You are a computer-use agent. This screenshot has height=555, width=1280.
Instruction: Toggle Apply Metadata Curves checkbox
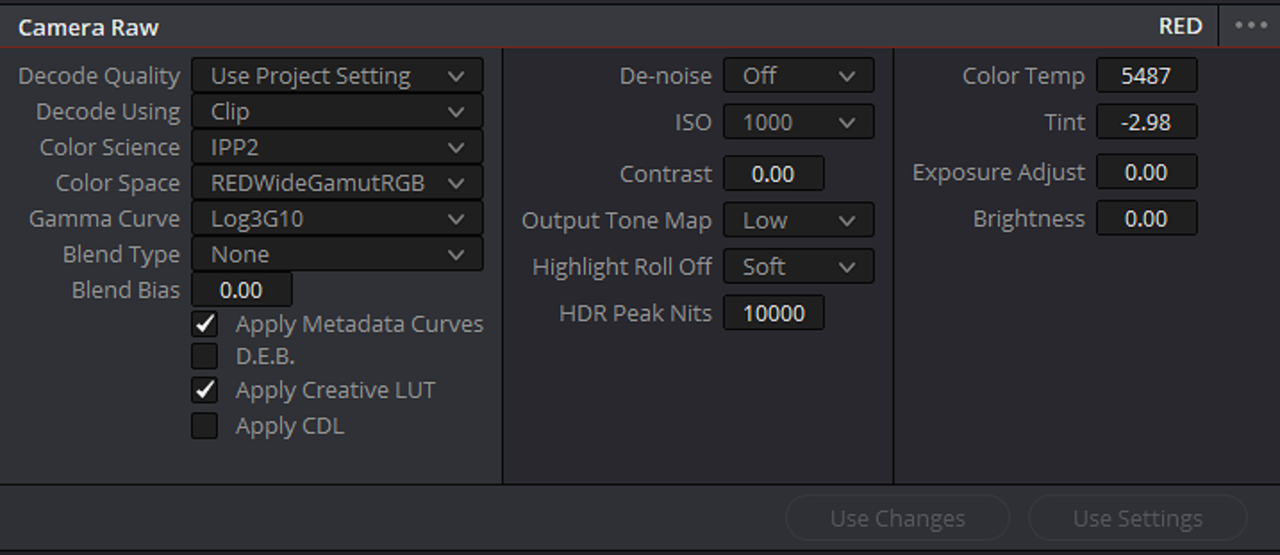205,324
